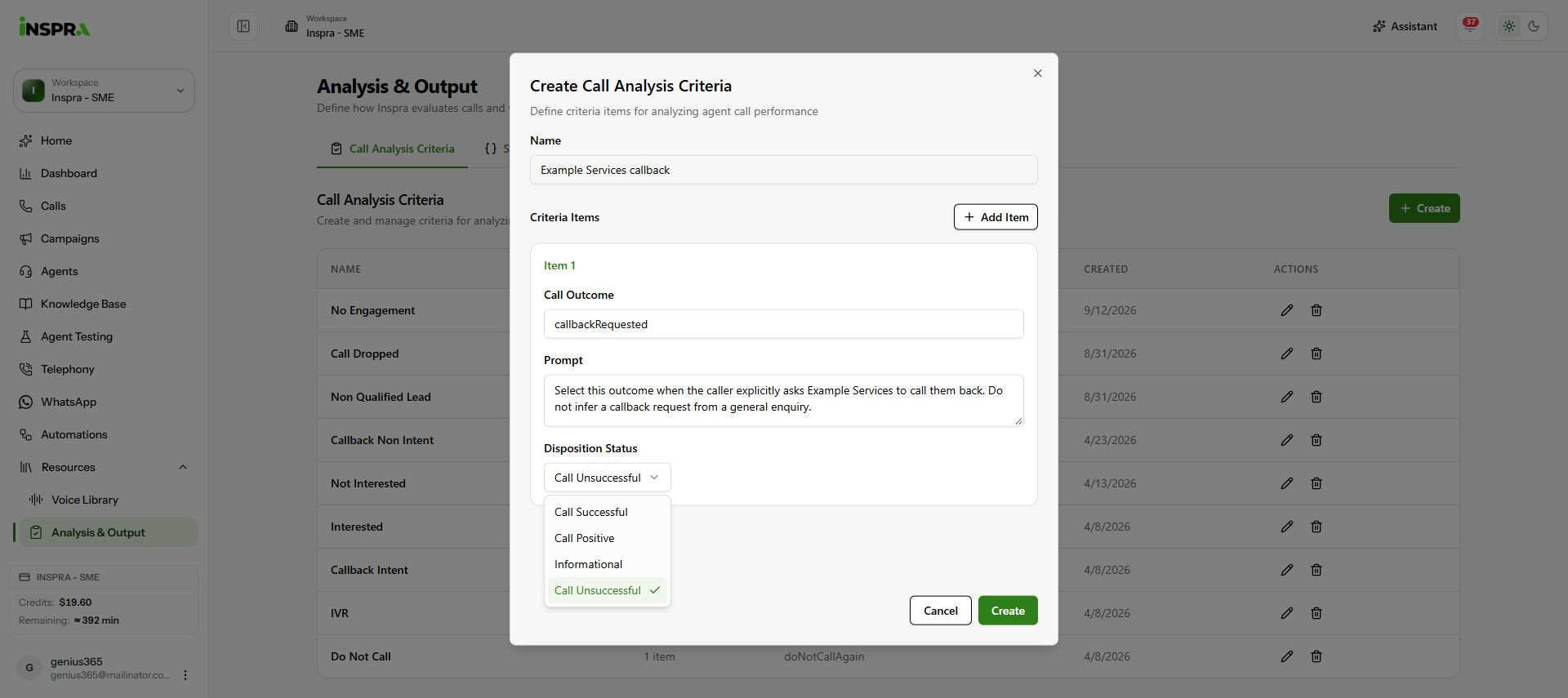Delete the Call Dropped criteria

[1316, 353]
